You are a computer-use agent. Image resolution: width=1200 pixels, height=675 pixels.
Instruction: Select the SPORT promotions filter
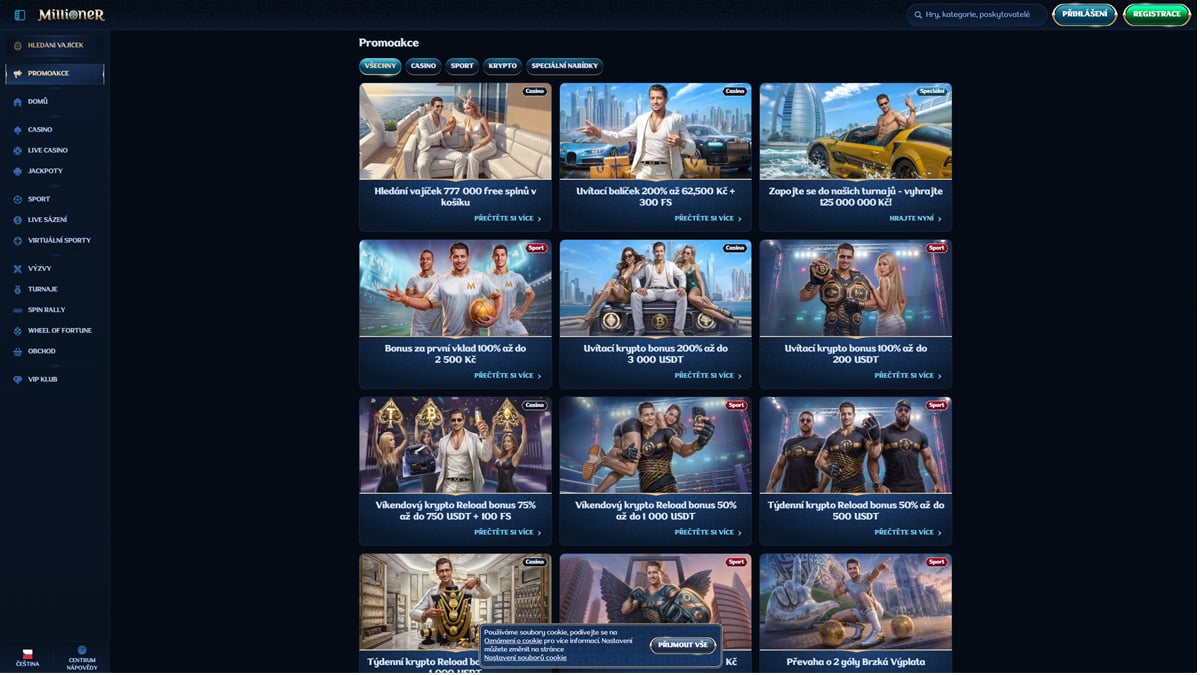[461, 66]
